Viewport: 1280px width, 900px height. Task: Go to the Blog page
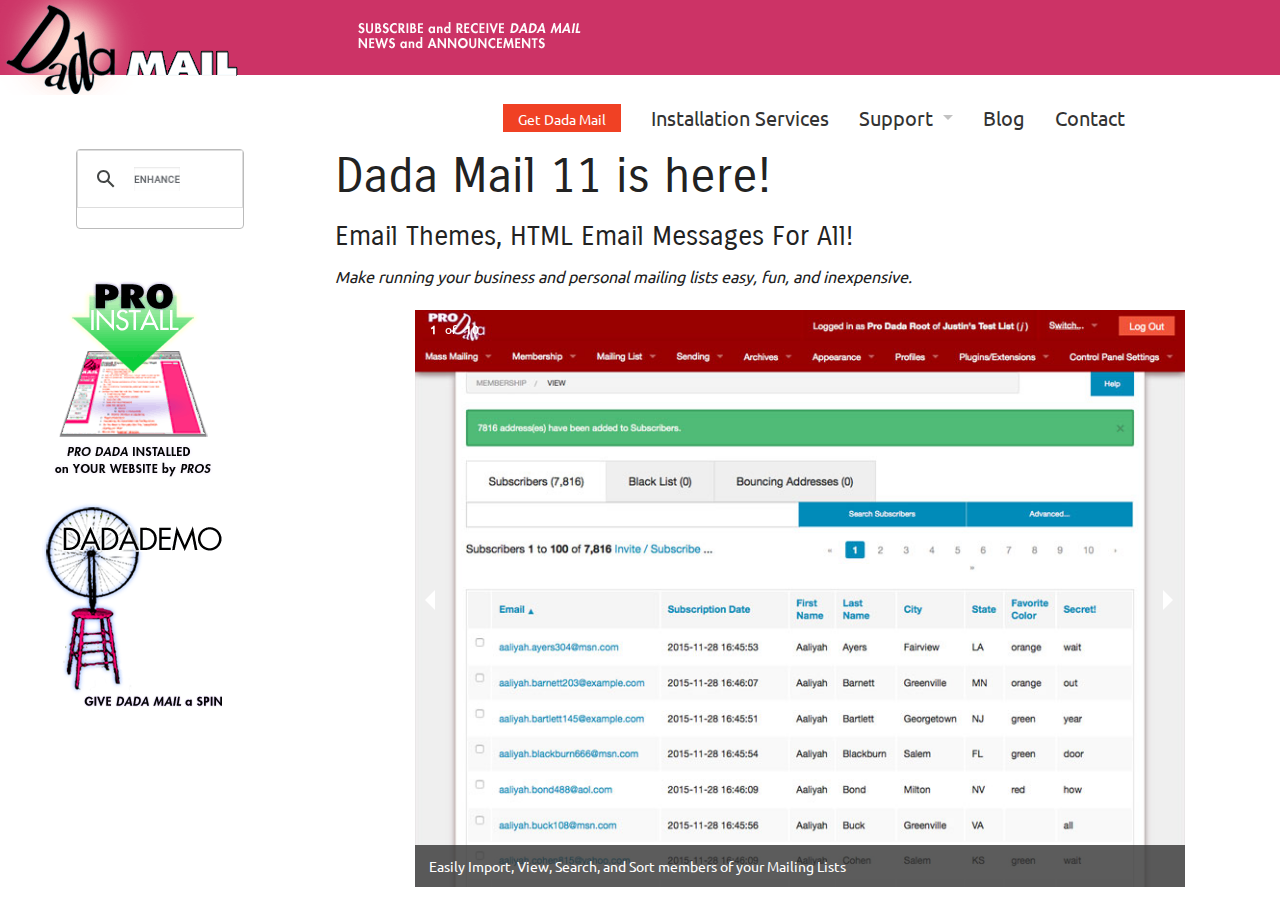pyautogui.click(x=1003, y=119)
